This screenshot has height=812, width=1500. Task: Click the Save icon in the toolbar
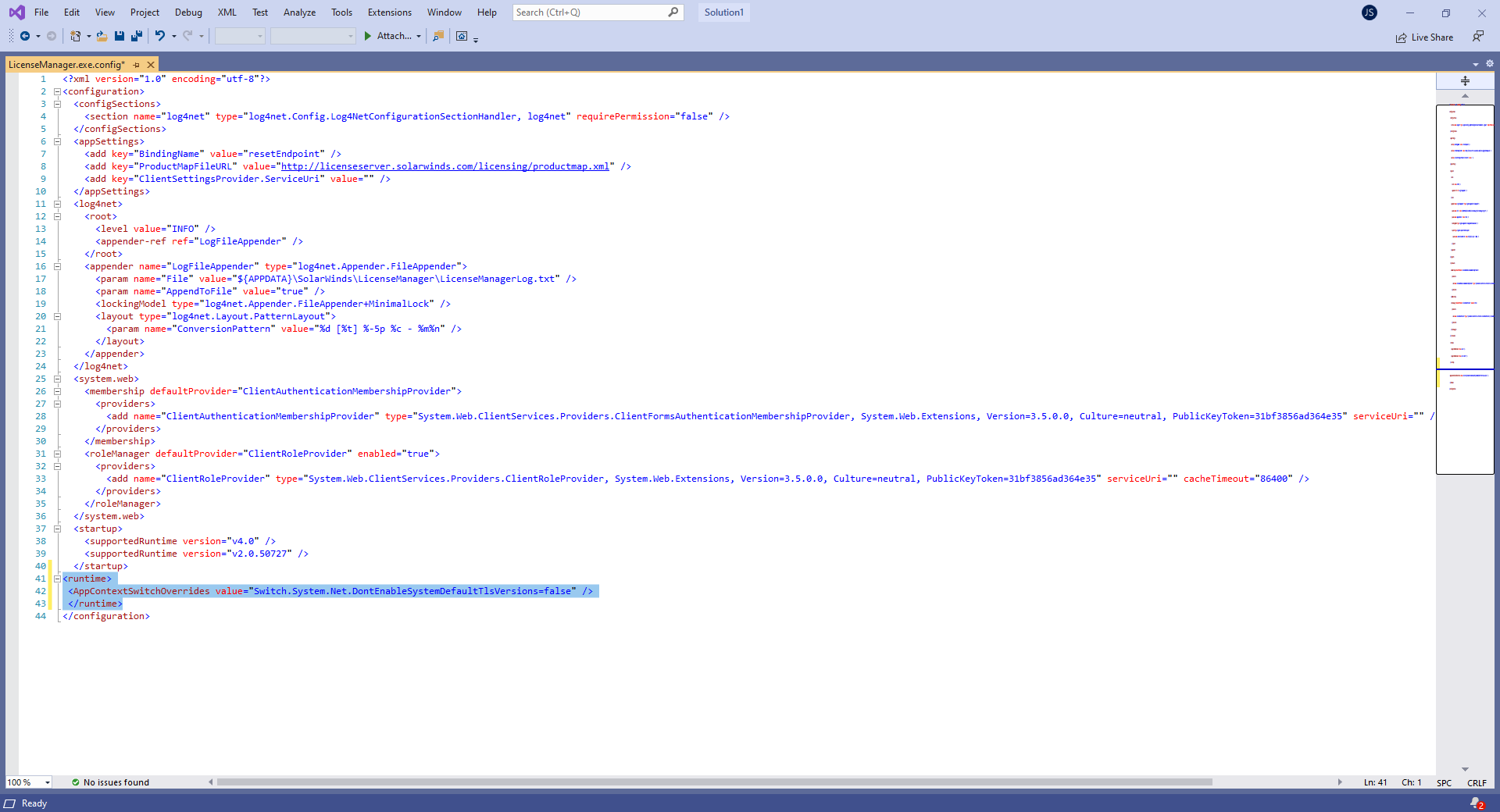tap(119, 36)
